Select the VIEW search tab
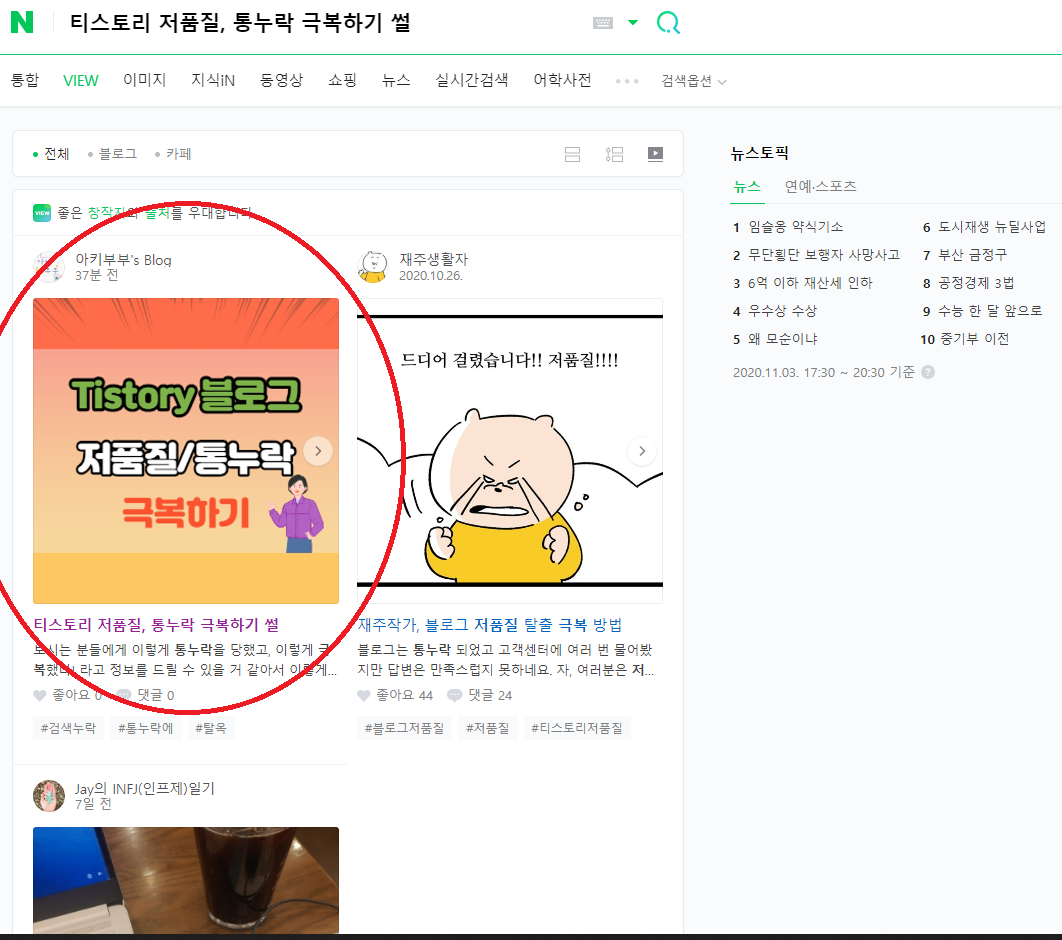 click(81, 81)
